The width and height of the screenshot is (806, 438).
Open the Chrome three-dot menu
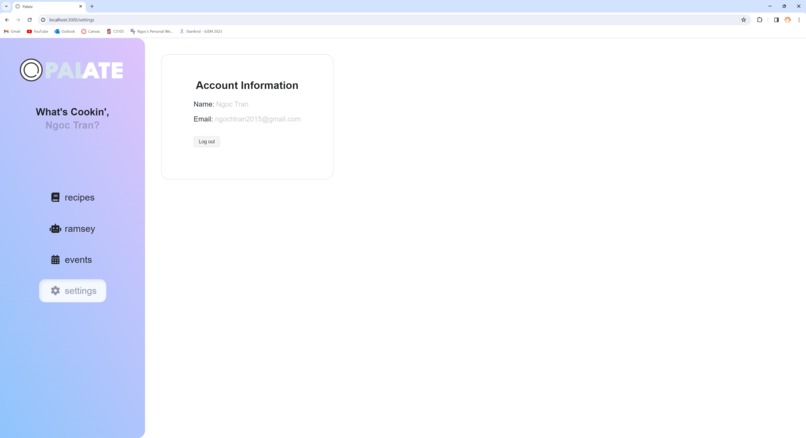coord(799,20)
